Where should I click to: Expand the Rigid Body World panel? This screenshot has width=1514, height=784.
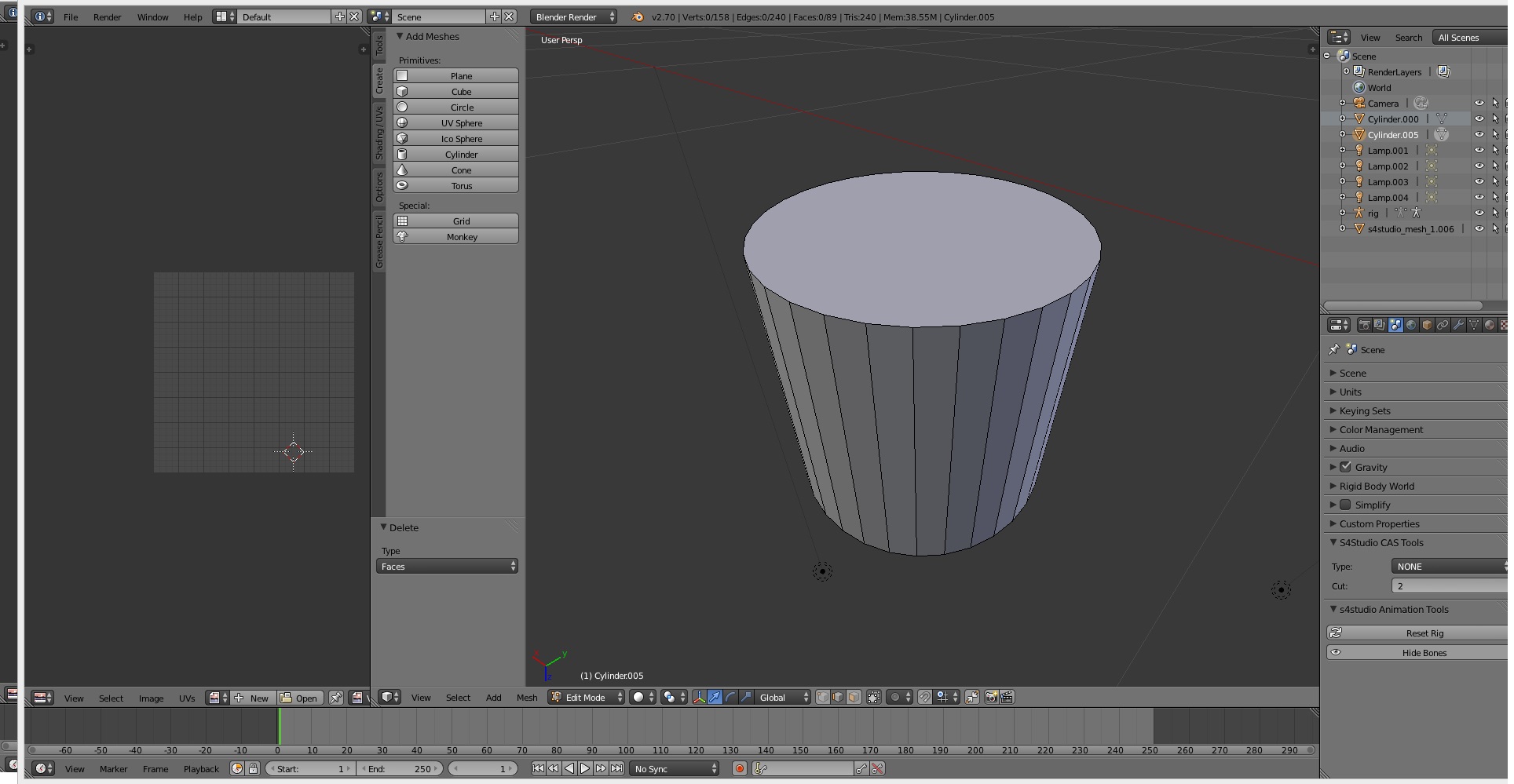(1376, 487)
